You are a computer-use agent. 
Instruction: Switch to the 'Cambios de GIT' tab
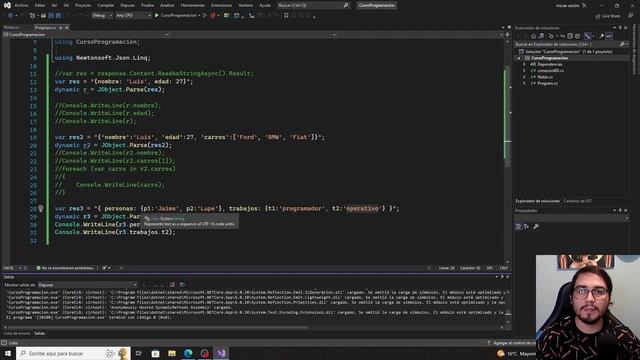[577, 201]
